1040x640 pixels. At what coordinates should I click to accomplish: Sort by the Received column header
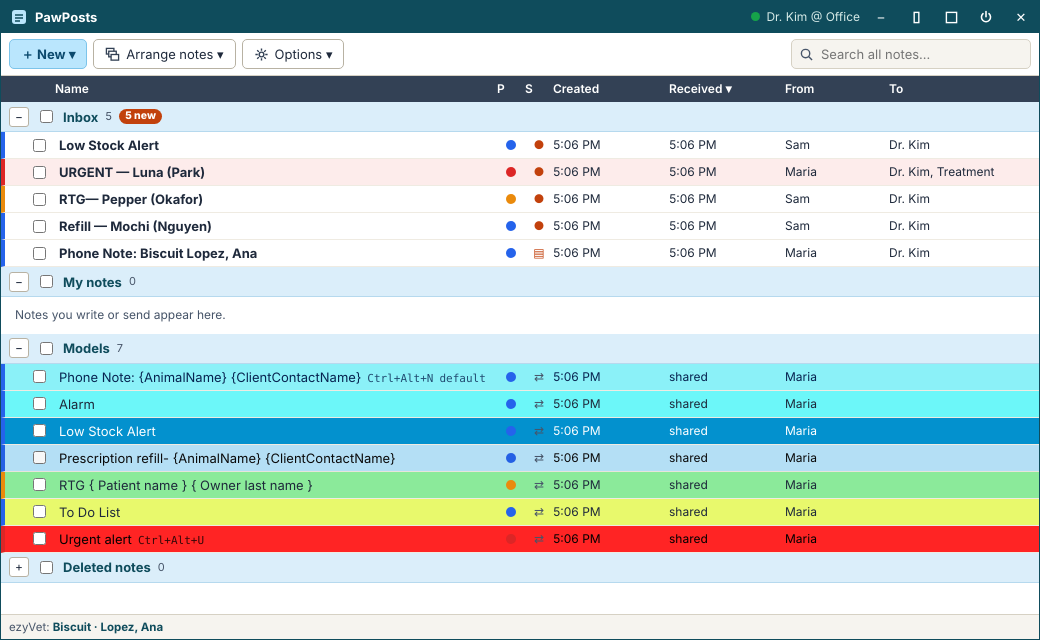click(x=700, y=89)
